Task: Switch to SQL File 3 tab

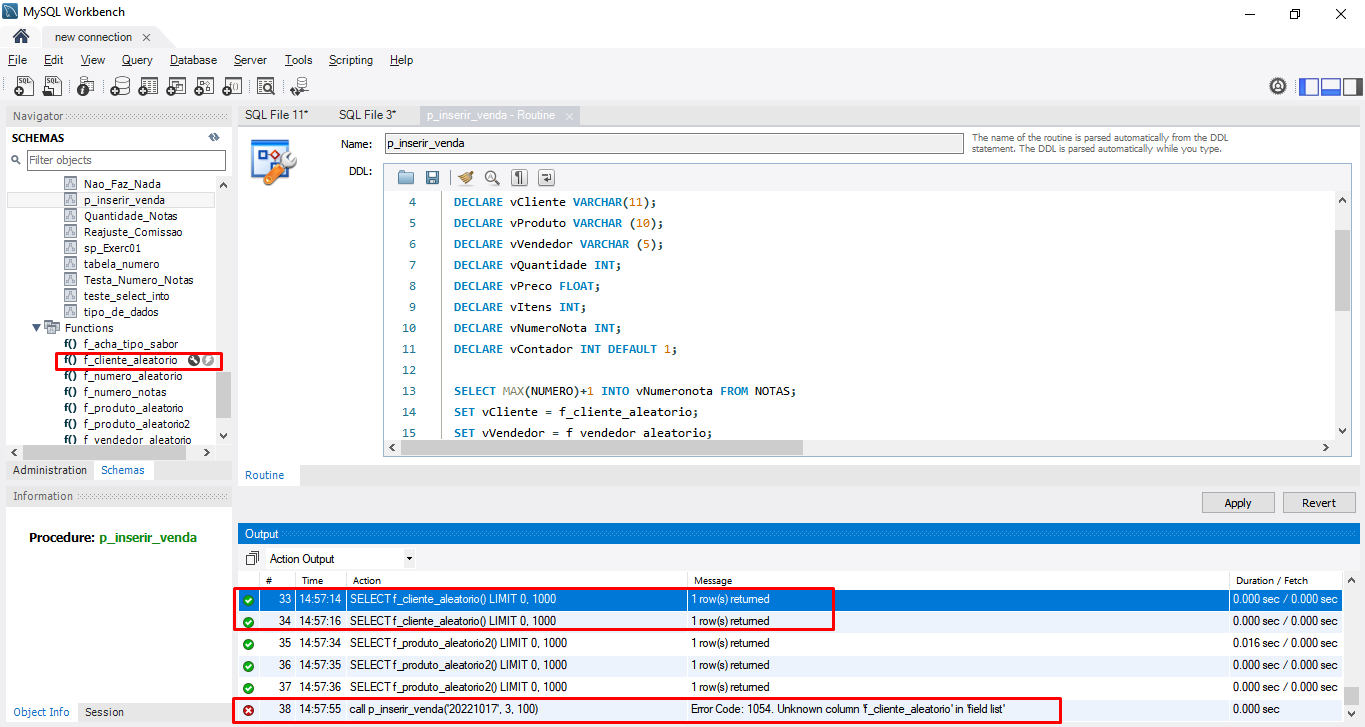Action: (367, 115)
